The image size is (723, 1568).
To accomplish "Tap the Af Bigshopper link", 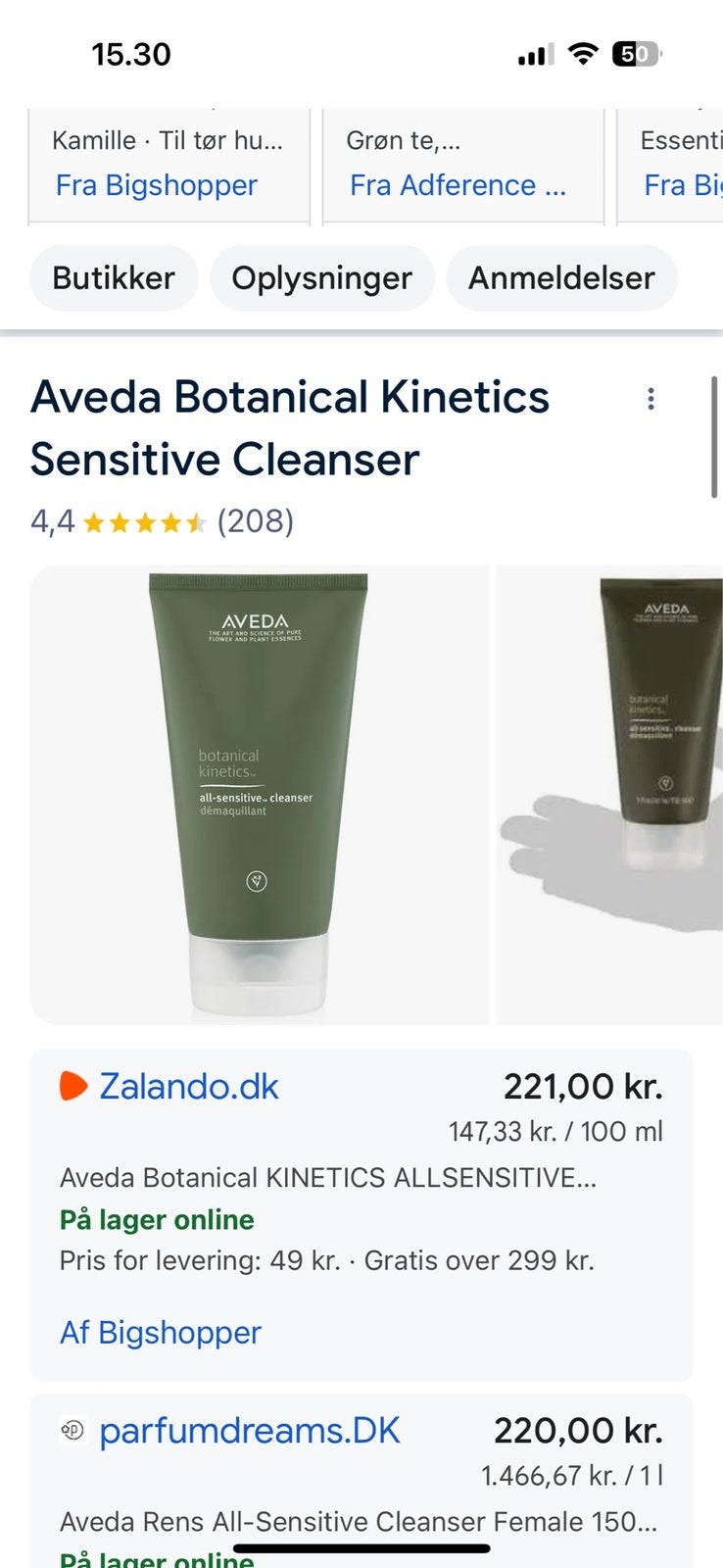I will click(161, 1333).
